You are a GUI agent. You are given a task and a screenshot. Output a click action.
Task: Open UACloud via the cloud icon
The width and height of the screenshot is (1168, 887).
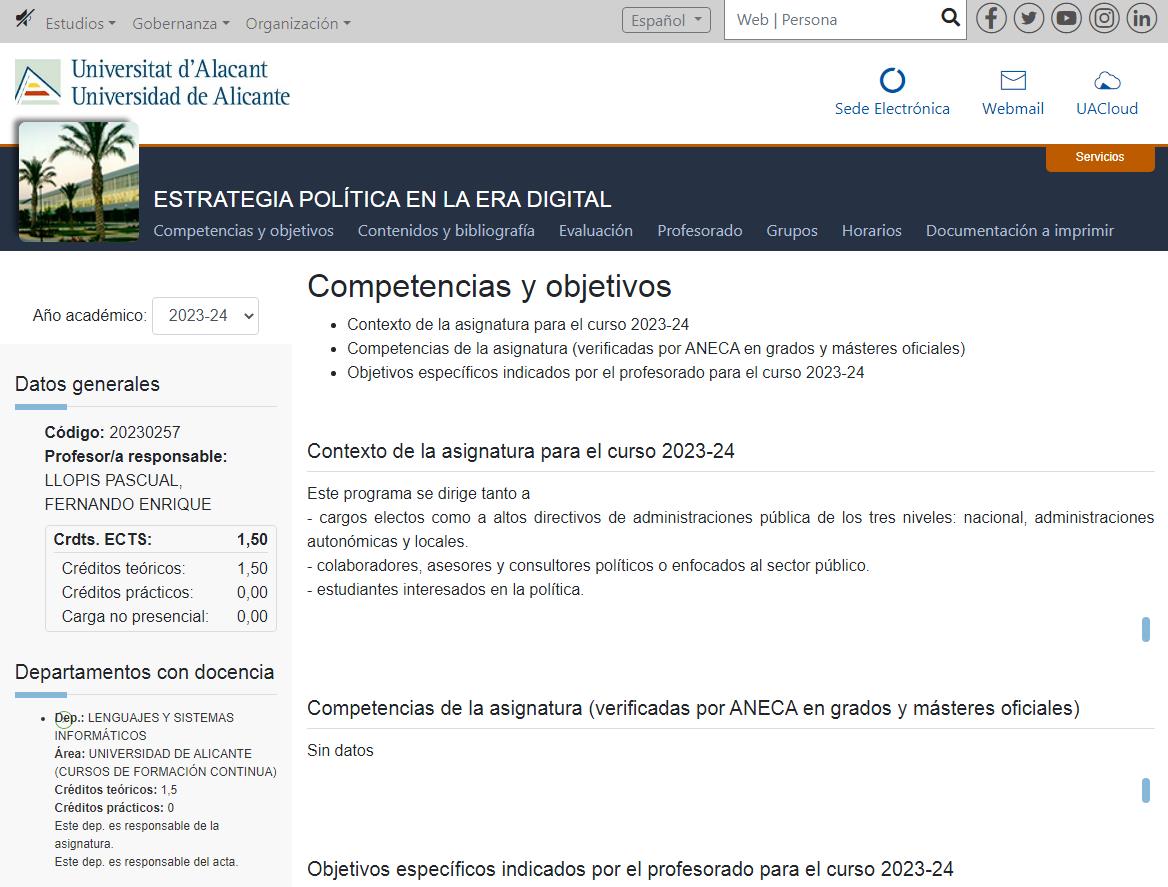[x=1106, y=82]
